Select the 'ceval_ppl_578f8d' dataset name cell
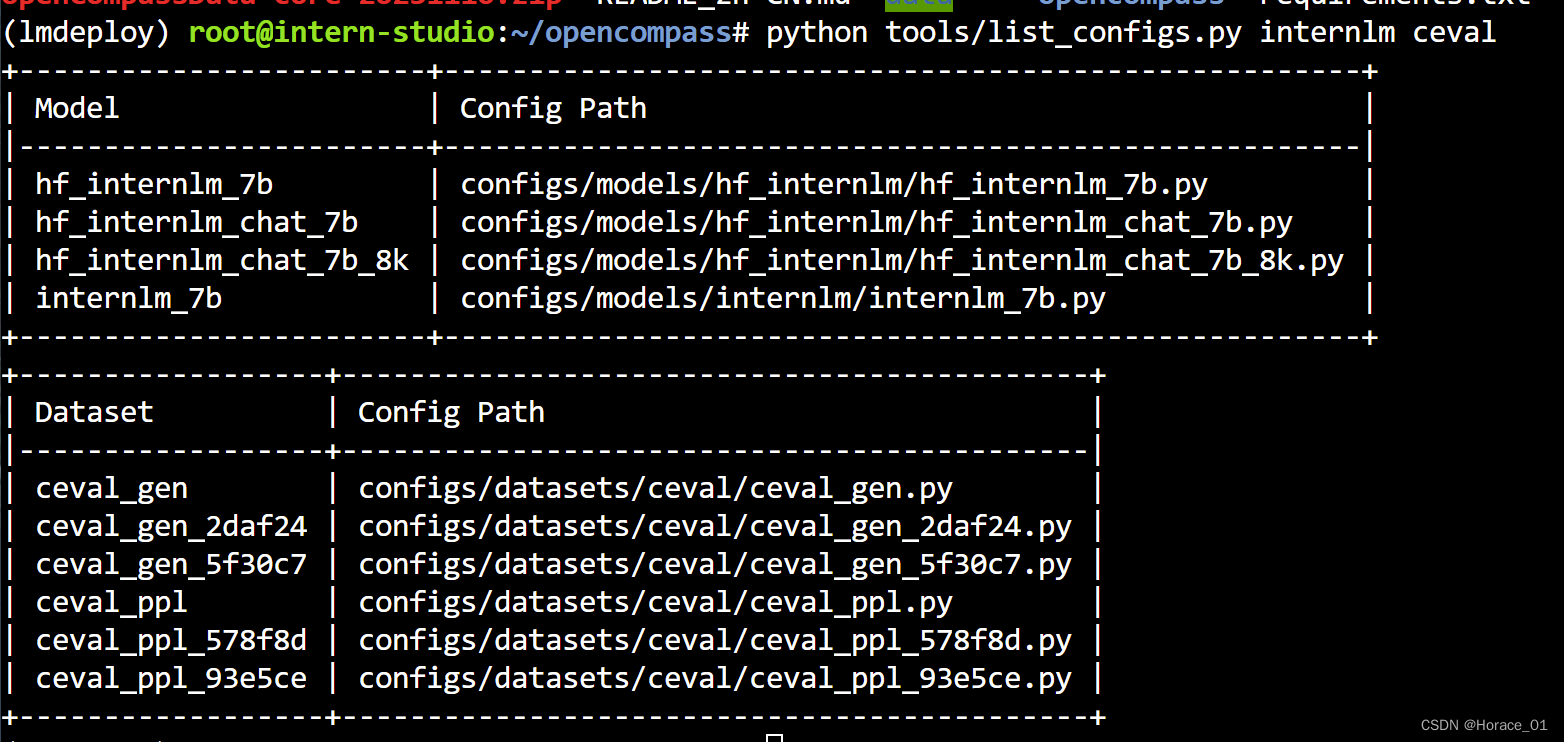Image resolution: width=1564 pixels, height=742 pixels. click(171, 640)
